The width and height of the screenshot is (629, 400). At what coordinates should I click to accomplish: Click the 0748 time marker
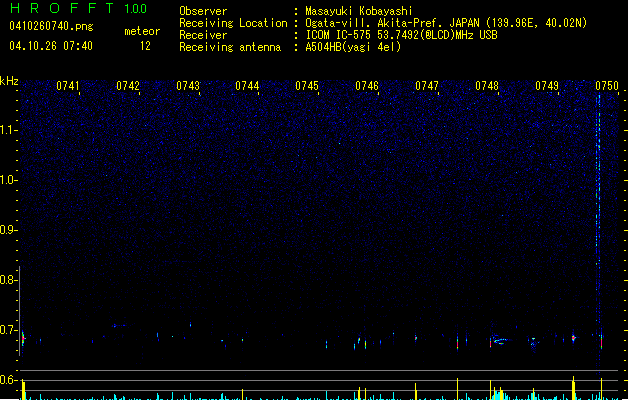coord(487,86)
